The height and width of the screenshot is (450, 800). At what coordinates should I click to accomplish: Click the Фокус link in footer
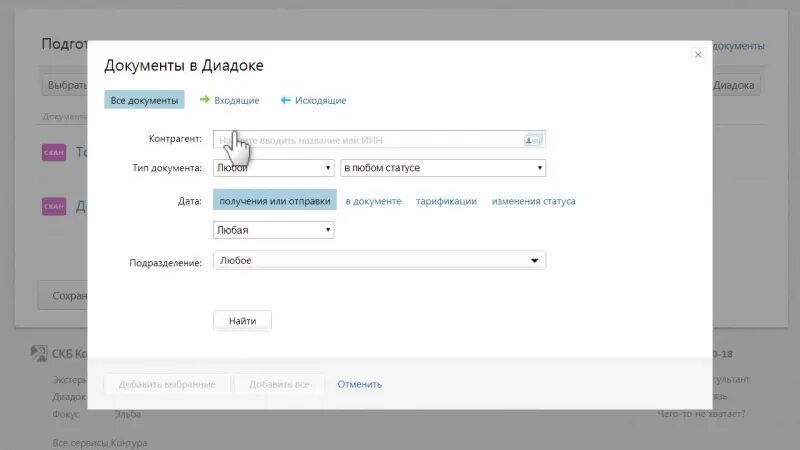coord(66,414)
